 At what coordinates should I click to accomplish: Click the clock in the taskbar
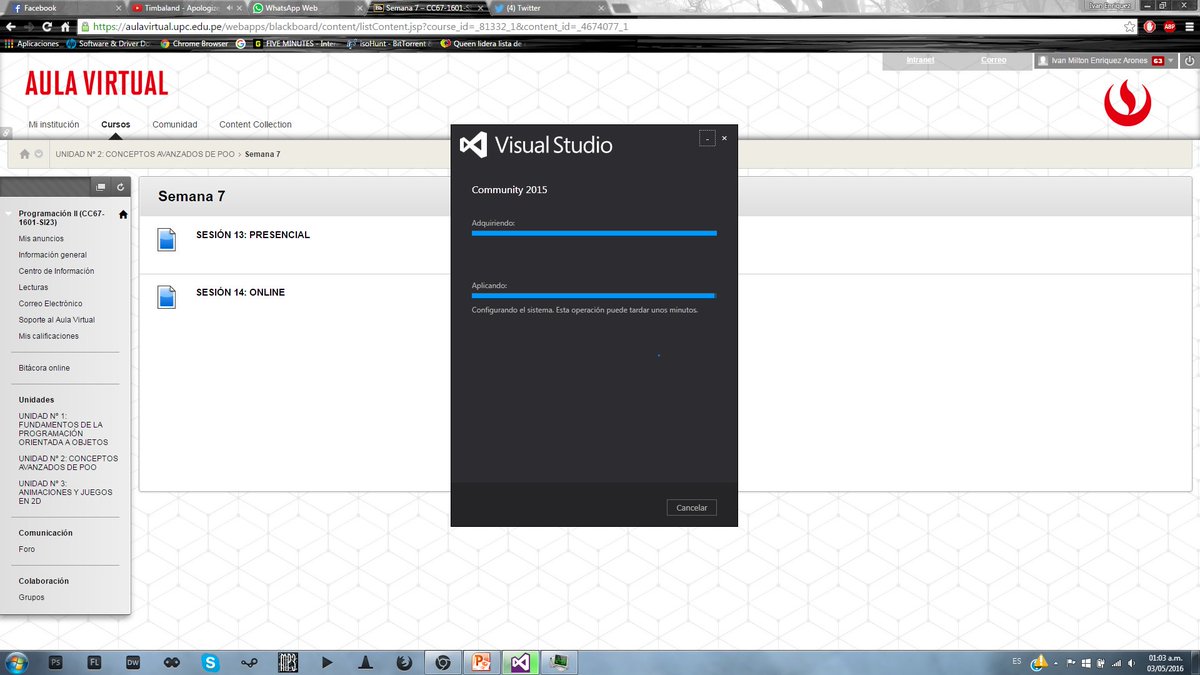click(x=1167, y=662)
